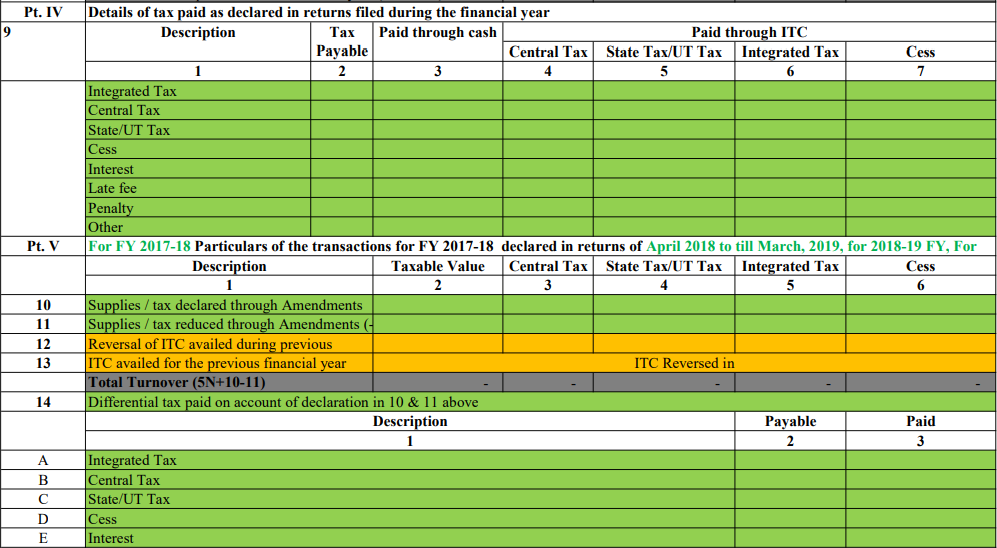Select ITC Cess cell in the Pt. IV State/UT Tax row
Screen dimensions: 997x548
(x=921, y=130)
